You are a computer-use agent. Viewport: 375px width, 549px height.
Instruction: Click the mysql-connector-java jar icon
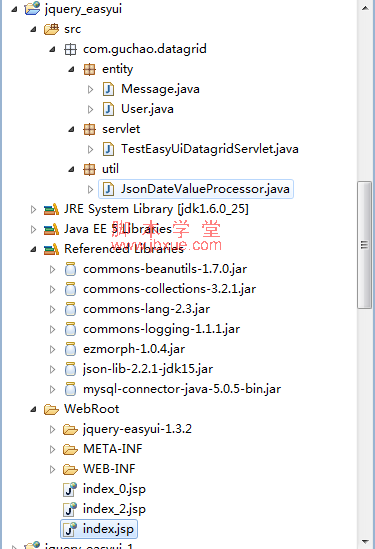(70, 389)
